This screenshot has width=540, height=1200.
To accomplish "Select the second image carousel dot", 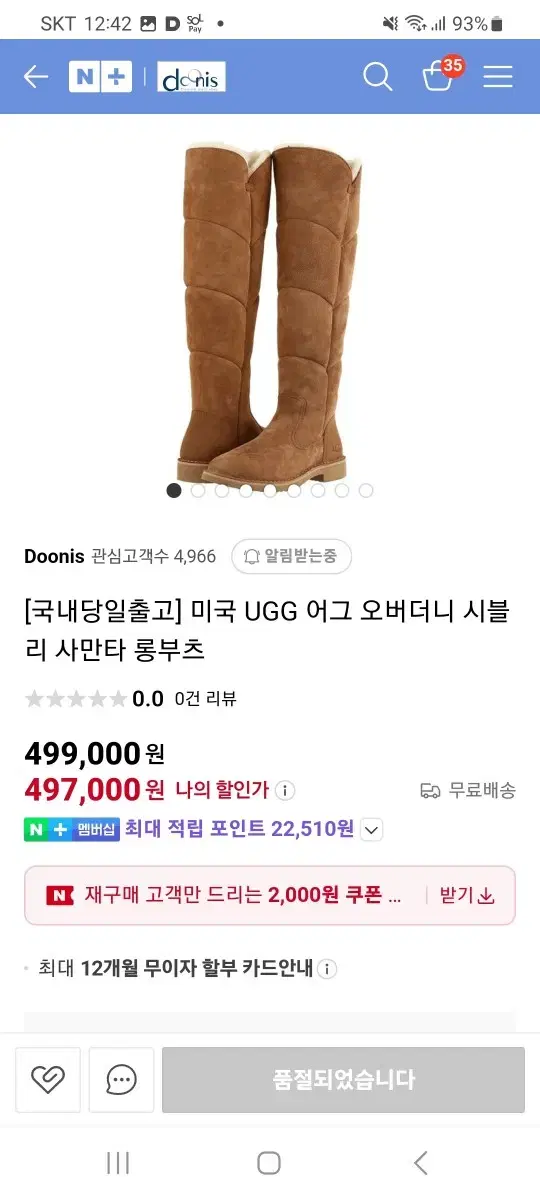I will [x=198, y=490].
